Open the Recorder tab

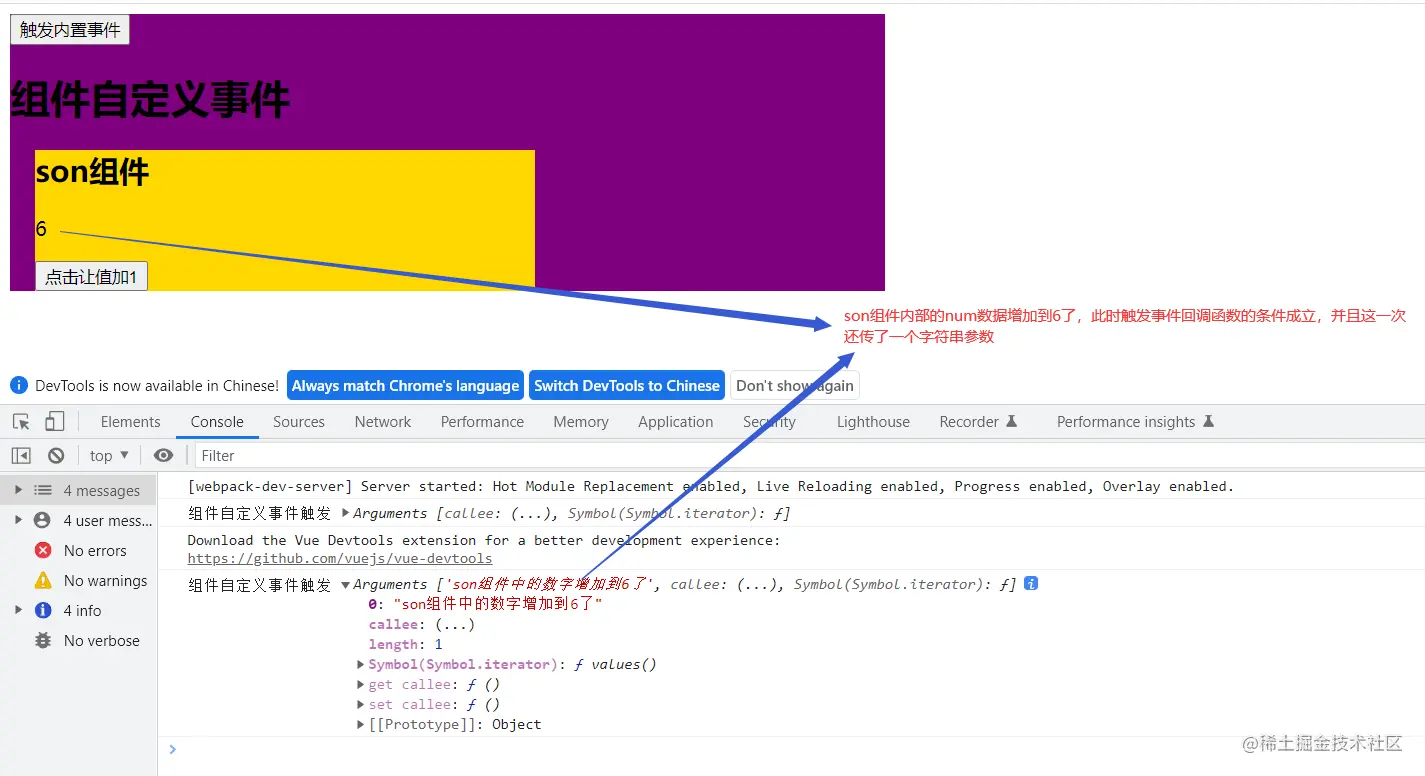pyautogui.click(x=978, y=422)
